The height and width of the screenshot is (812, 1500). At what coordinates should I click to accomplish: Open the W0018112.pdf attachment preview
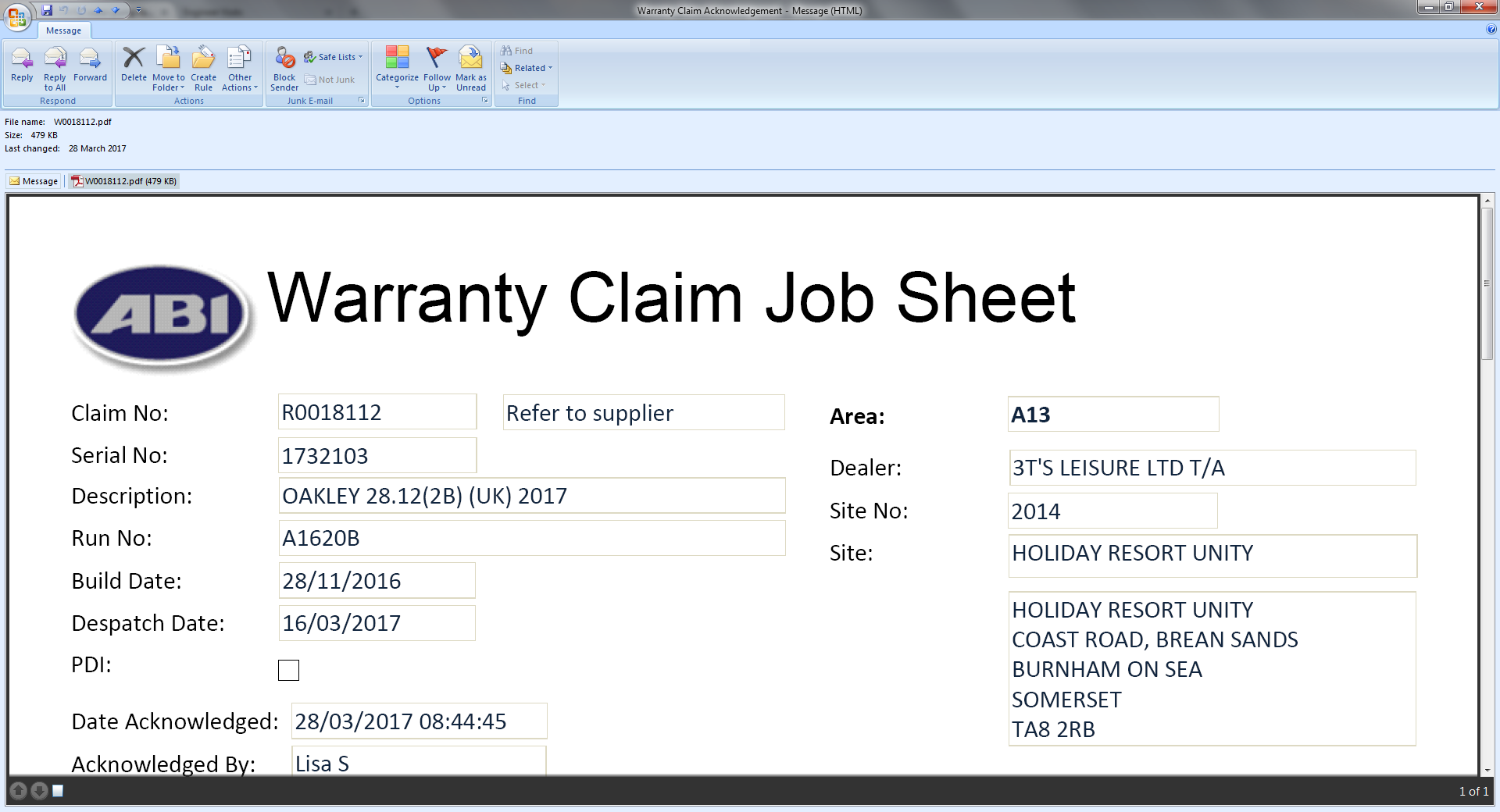tap(125, 181)
